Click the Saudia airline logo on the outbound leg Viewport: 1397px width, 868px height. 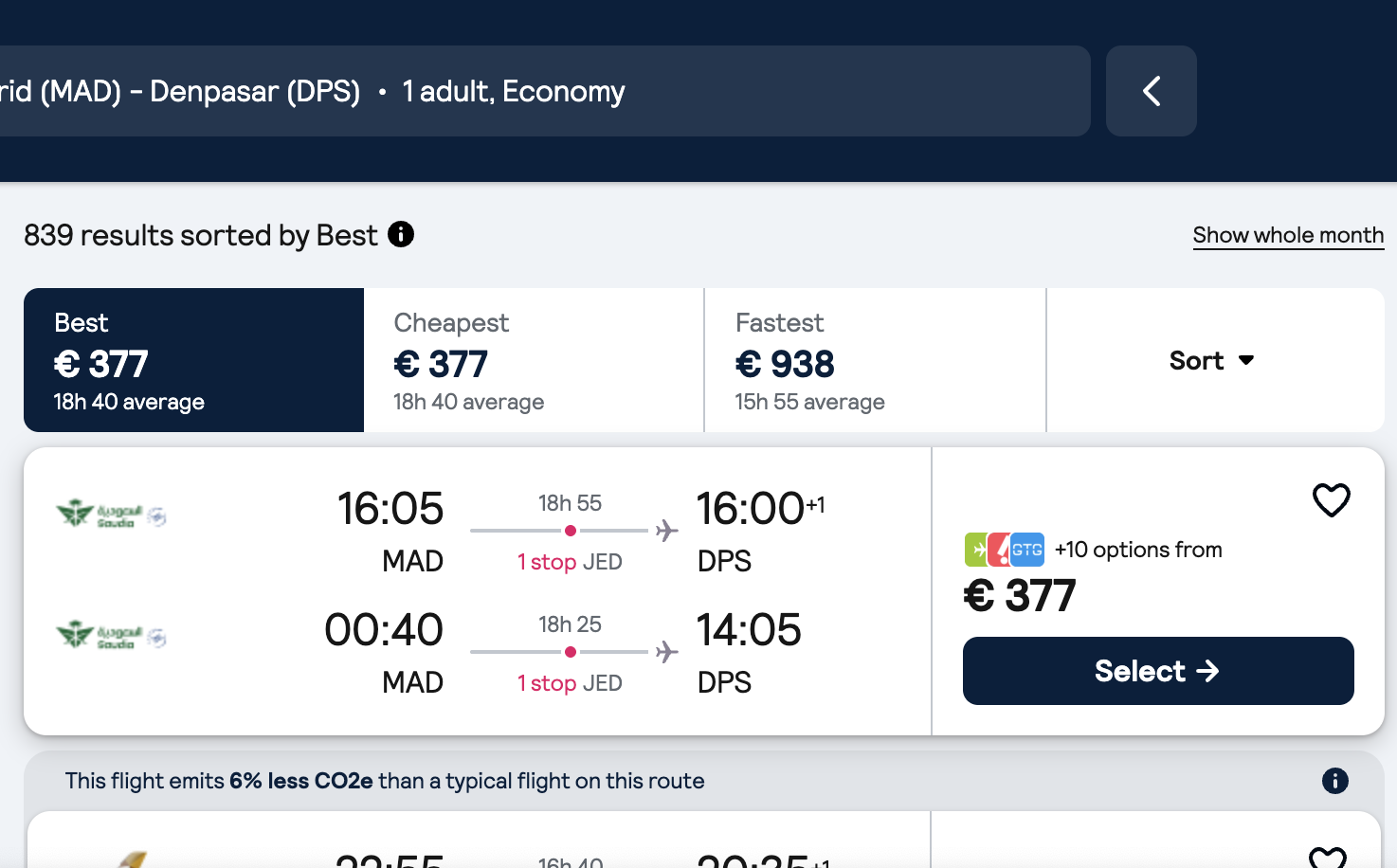pyautogui.click(x=111, y=515)
